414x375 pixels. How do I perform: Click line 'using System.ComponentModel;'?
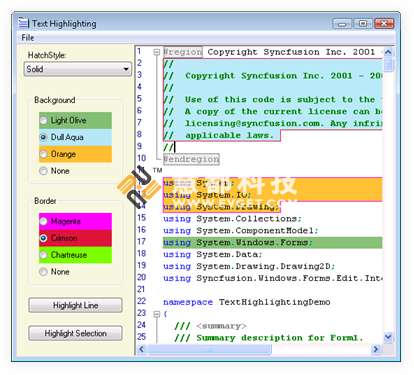[x=241, y=231]
